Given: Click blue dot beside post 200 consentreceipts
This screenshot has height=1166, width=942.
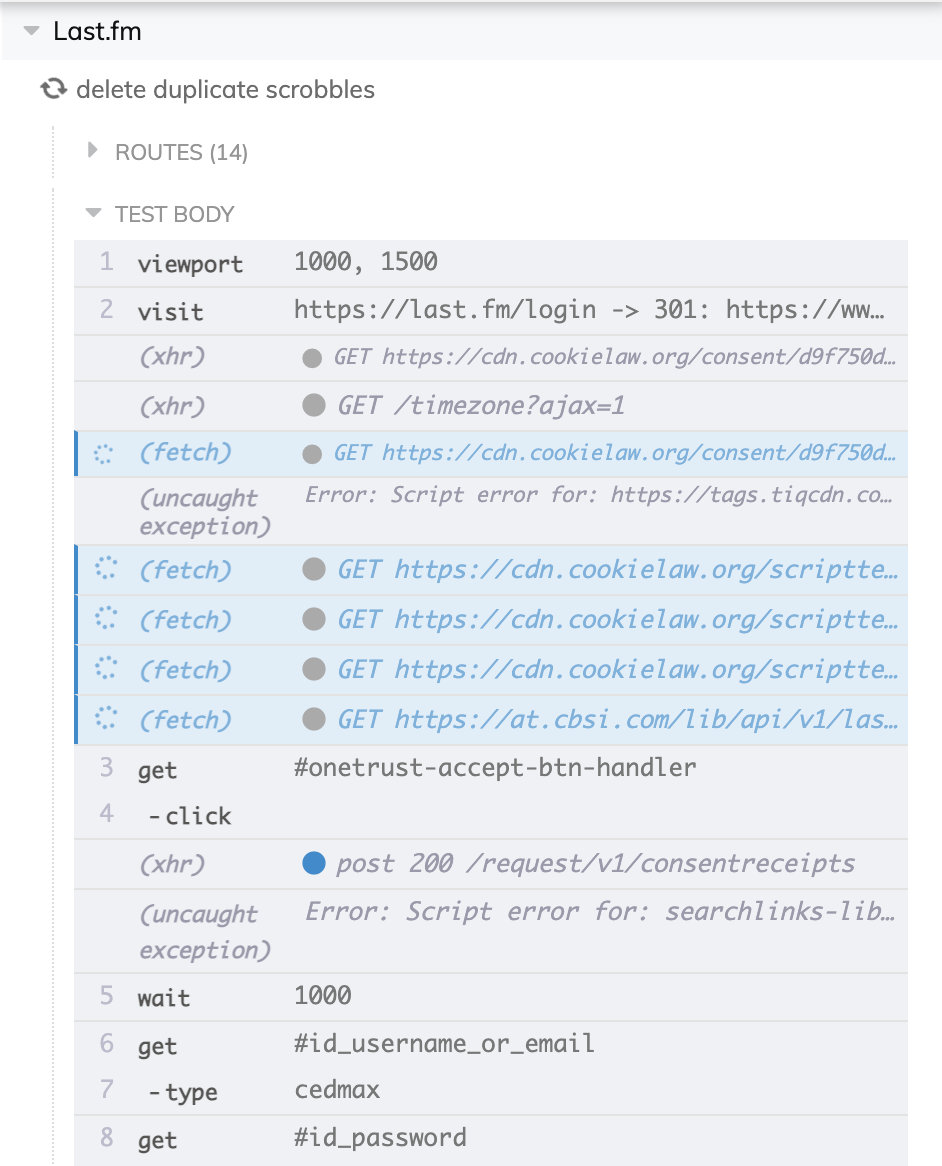Looking at the screenshot, I should tap(314, 863).
